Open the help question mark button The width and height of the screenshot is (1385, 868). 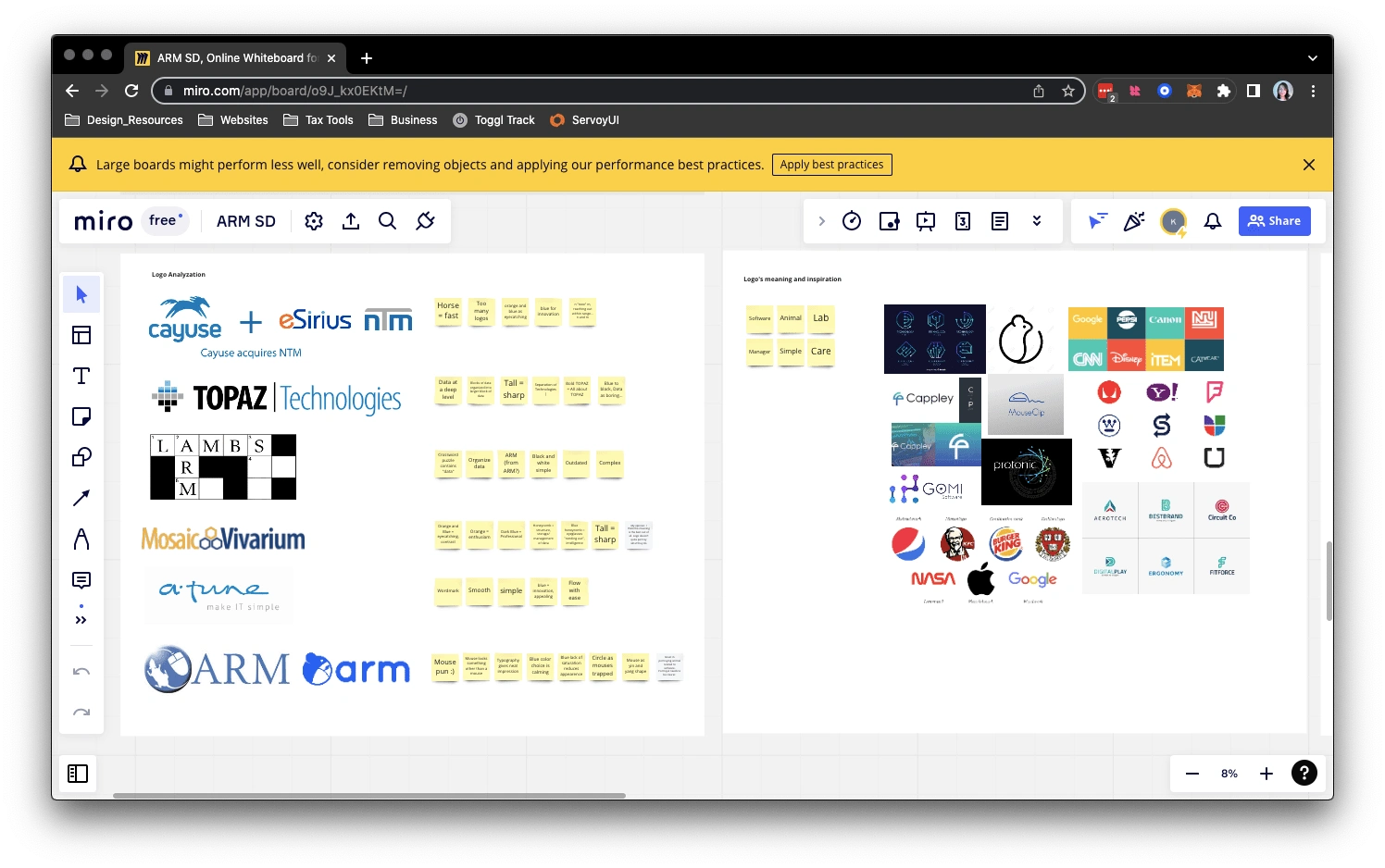[1304, 773]
